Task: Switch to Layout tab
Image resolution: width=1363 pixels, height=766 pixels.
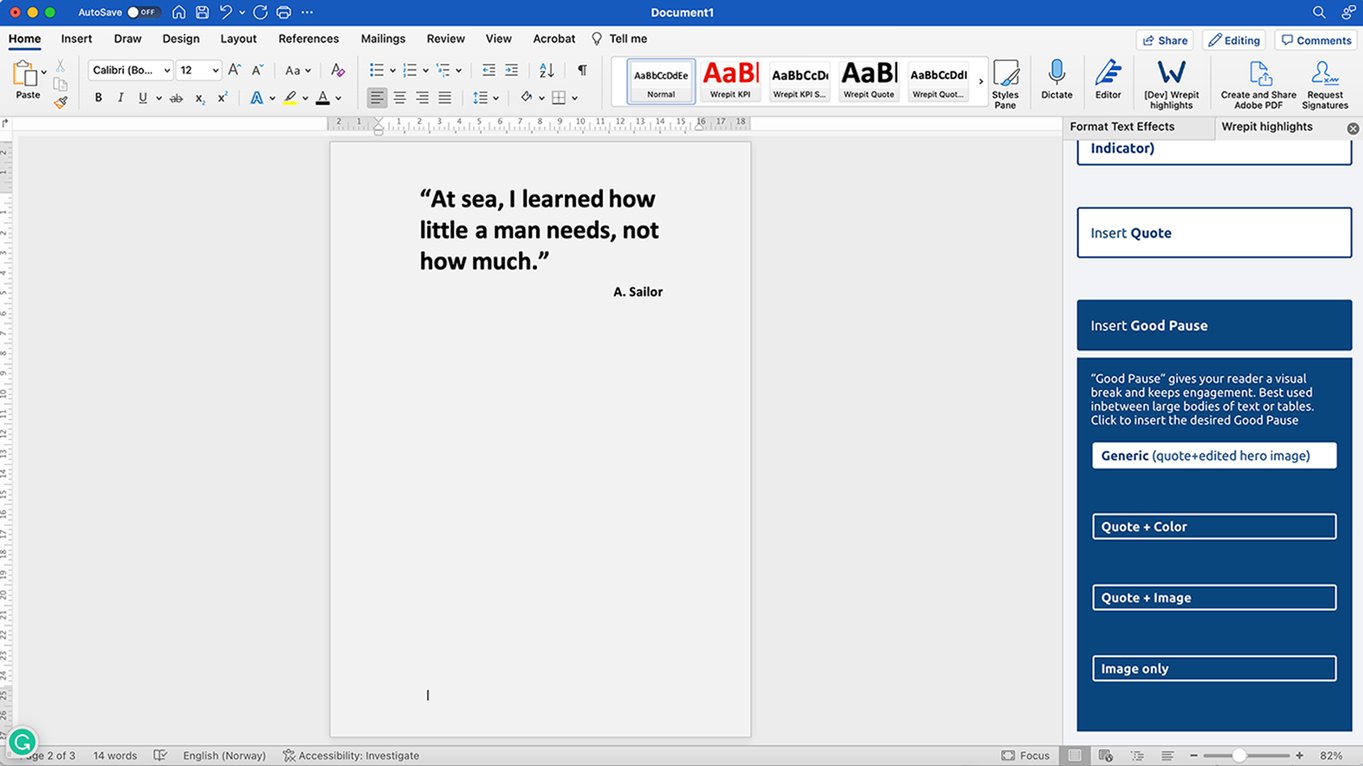Action: coord(239,39)
